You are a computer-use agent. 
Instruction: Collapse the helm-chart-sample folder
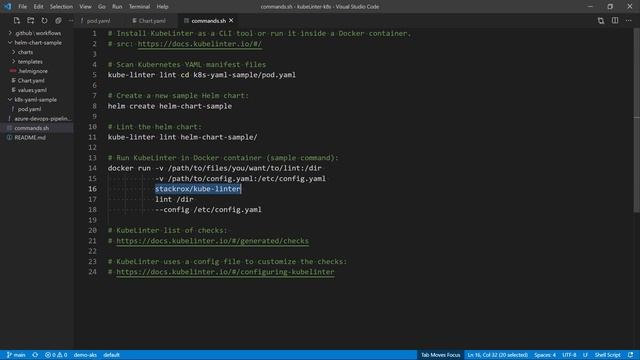(38, 42)
